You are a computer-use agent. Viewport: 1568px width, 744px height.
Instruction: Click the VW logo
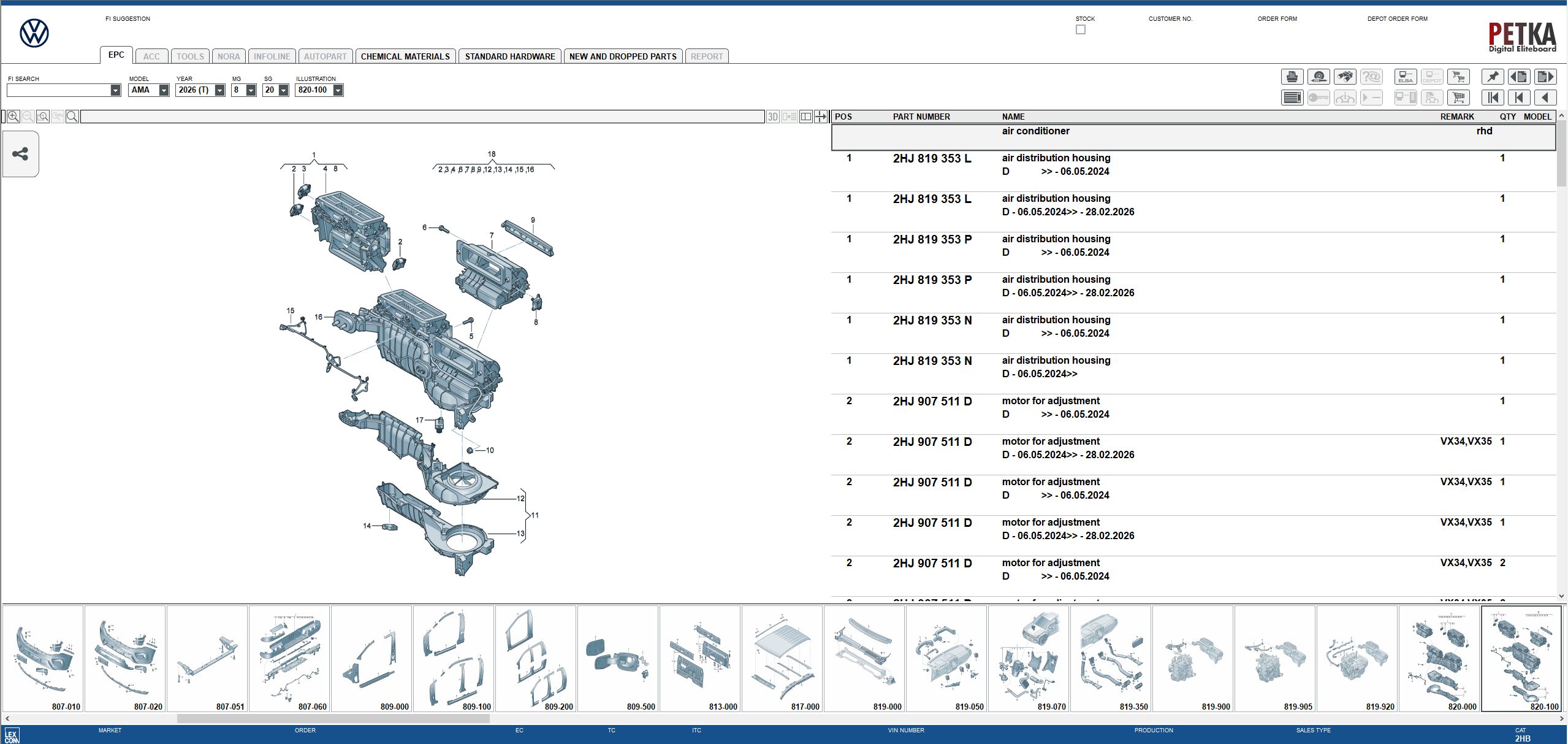(34, 34)
